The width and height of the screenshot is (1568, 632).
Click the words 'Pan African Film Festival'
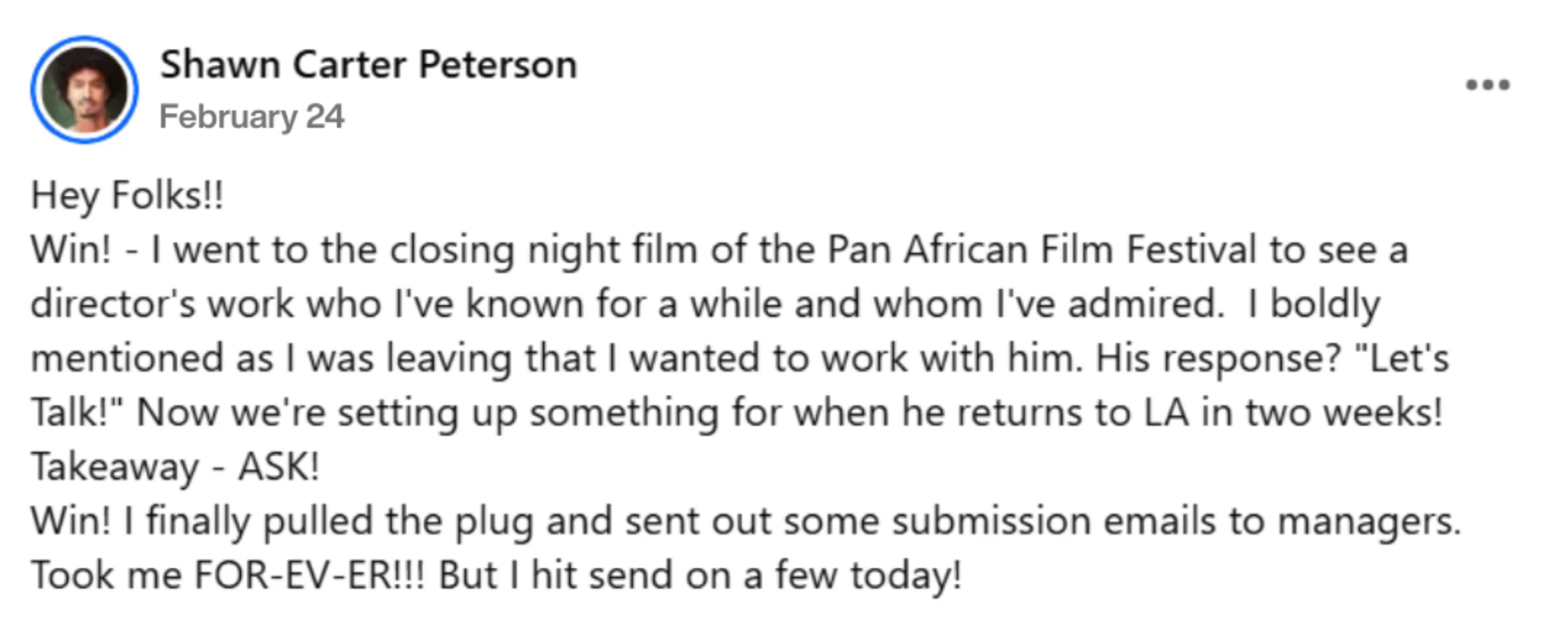point(1042,250)
